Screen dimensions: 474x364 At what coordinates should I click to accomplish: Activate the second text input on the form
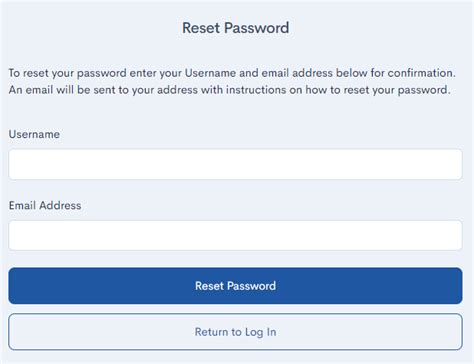tap(235, 235)
